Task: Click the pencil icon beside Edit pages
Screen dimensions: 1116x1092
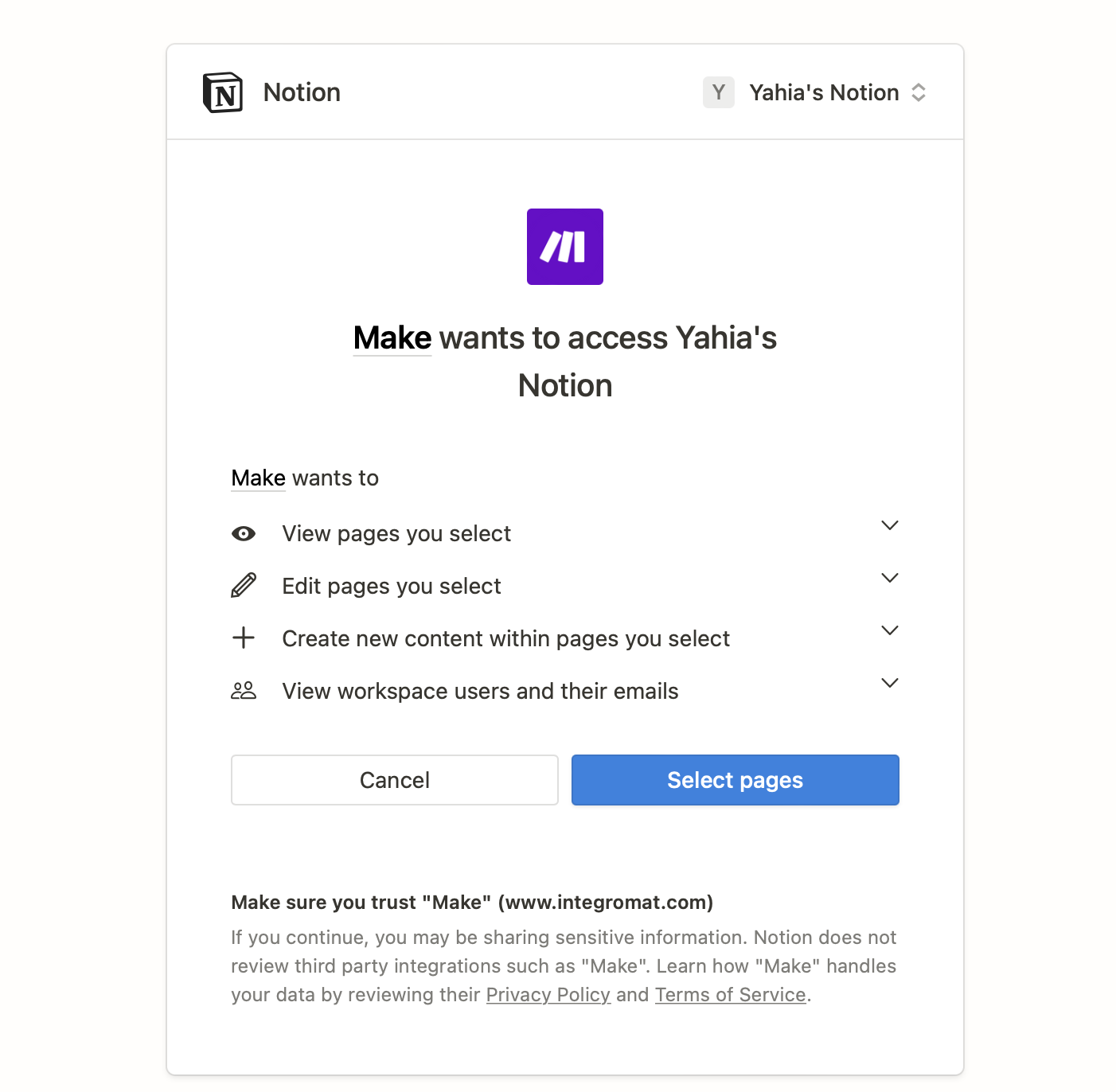Action: point(244,585)
